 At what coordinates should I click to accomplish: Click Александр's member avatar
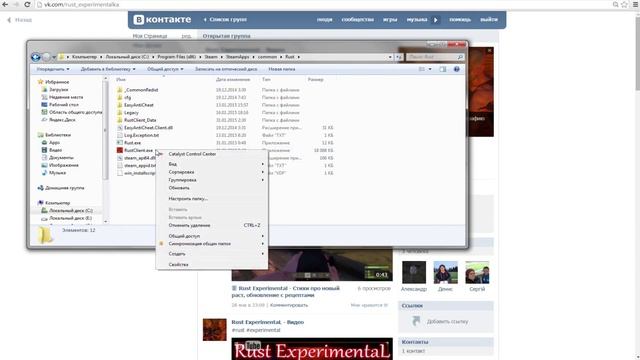pyautogui.click(x=413, y=272)
